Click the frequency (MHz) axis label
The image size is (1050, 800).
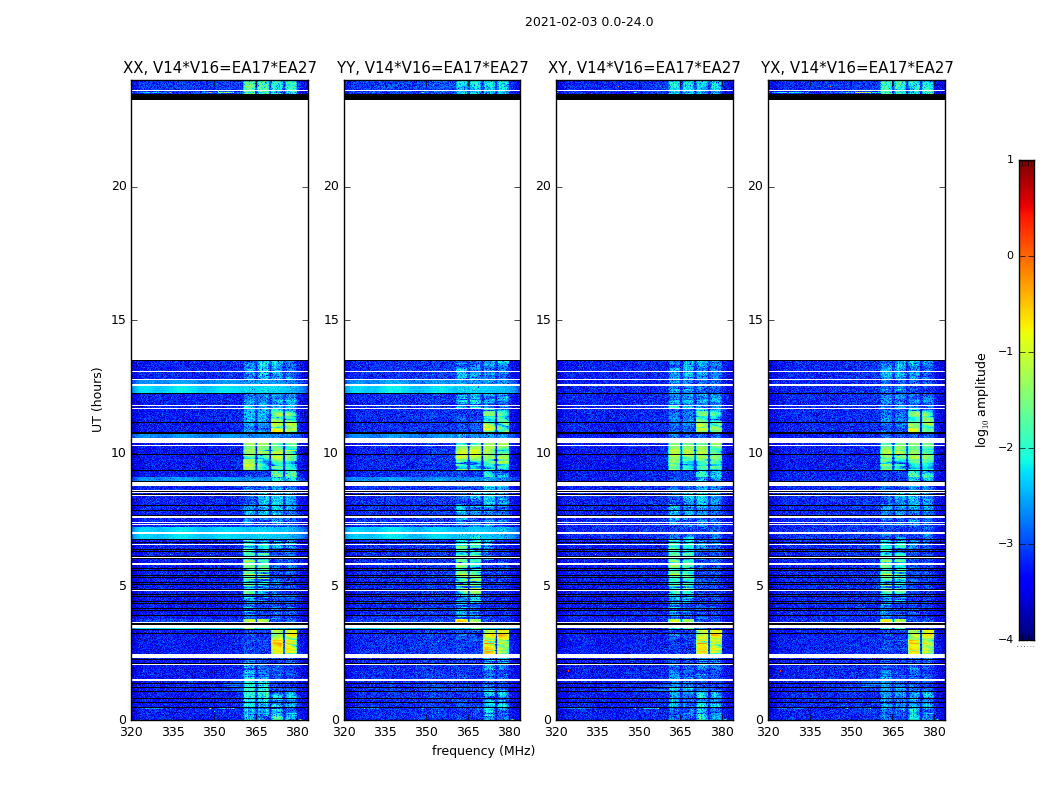(483, 750)
